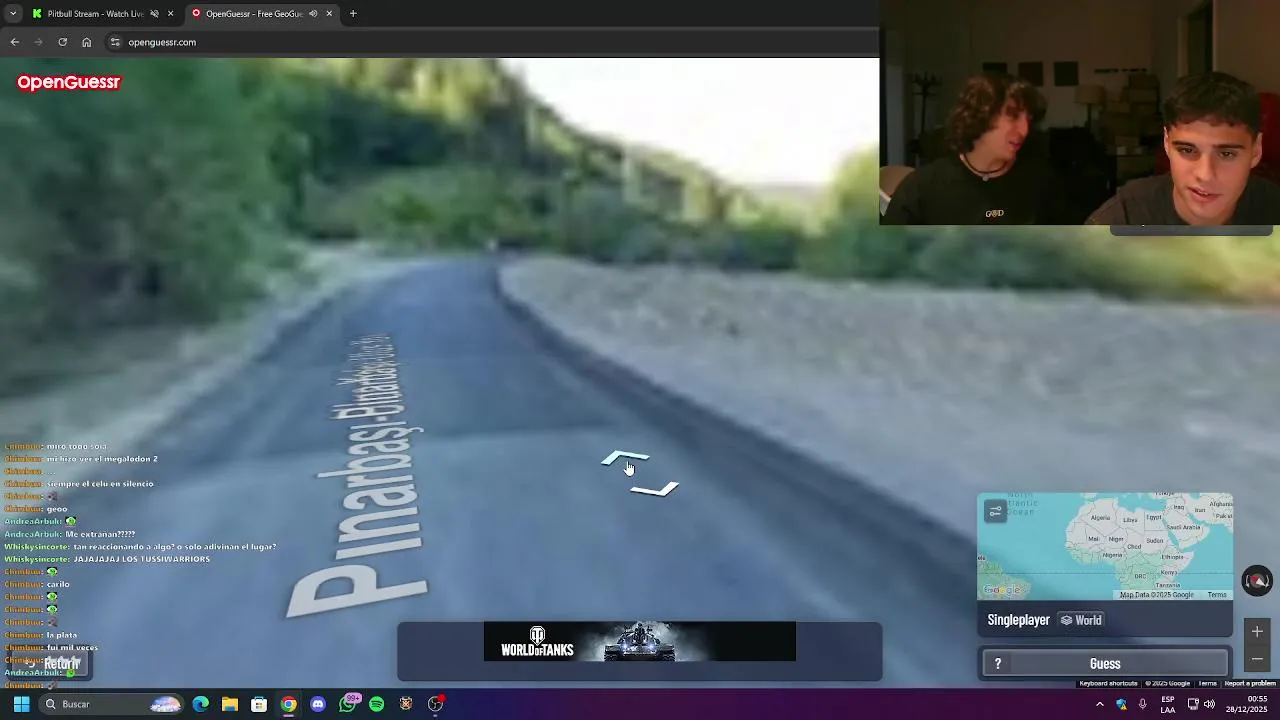The width and height of the screenshot is (1280, 720).
Task: View site information icon
Action: (x=115, y=42)
